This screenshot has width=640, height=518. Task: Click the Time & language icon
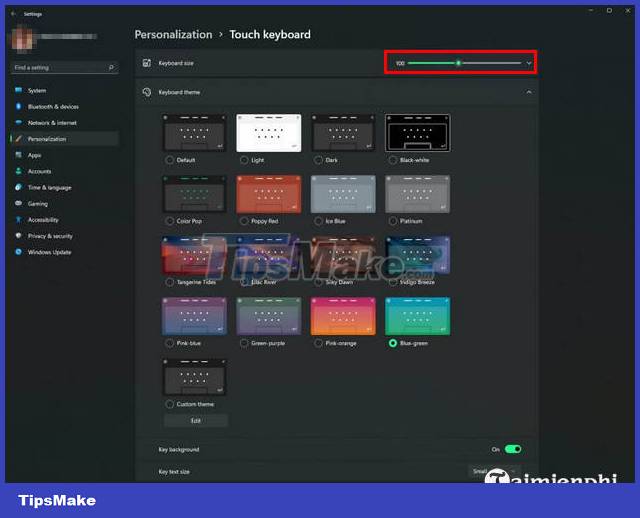click(x=18, y=187)
